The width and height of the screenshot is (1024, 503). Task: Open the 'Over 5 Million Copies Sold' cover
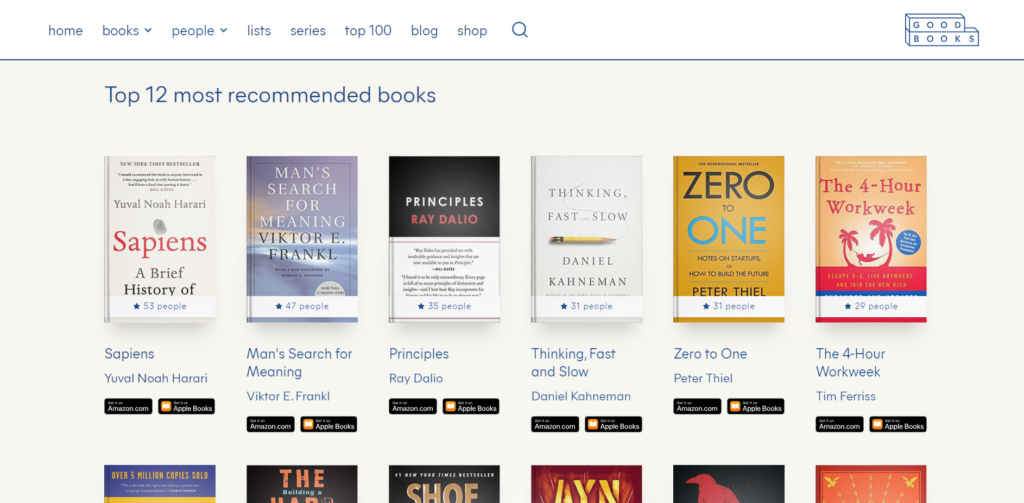point(160,484)
